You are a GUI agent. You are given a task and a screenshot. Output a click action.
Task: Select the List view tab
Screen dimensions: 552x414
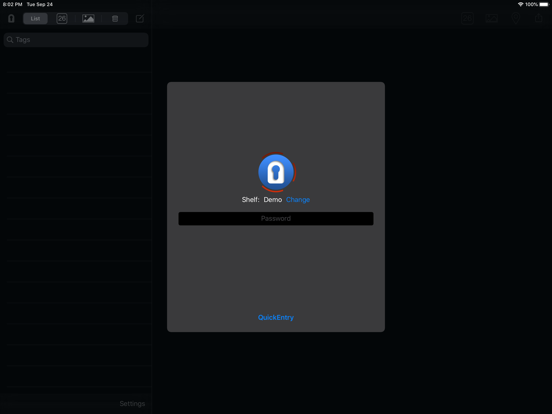tap(35, 19)
